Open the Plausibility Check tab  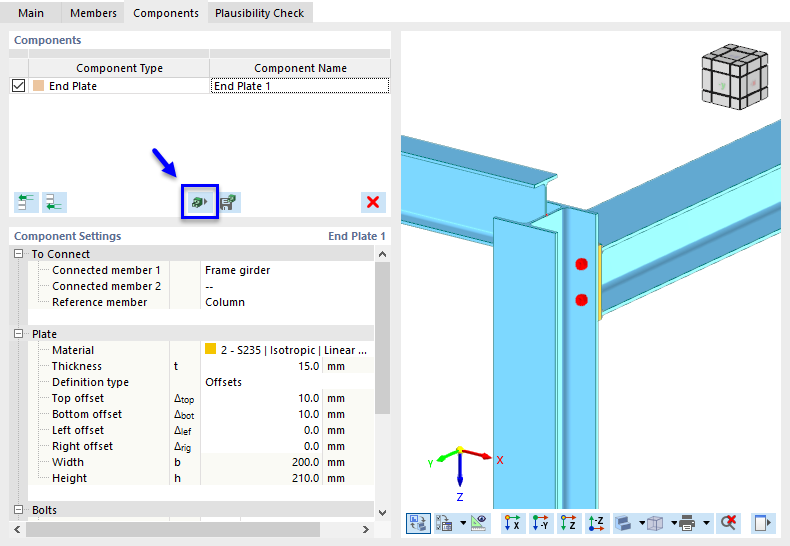[259, 13]
